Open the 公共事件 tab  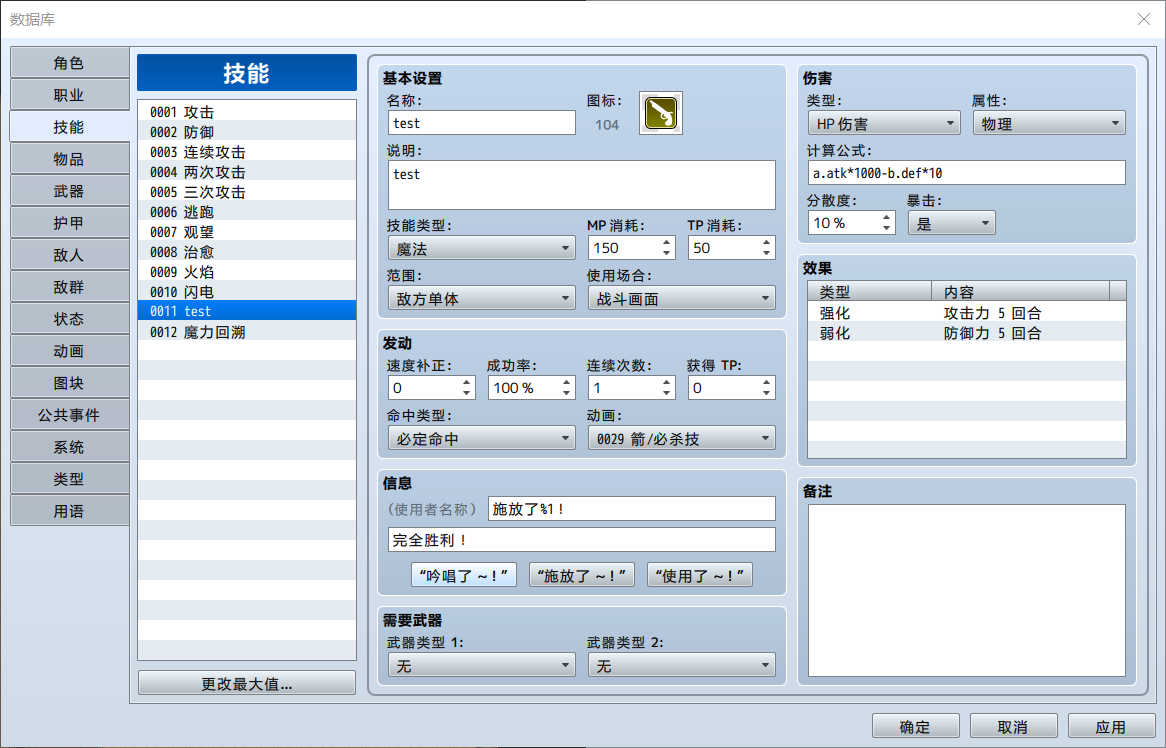coord(69,415)
